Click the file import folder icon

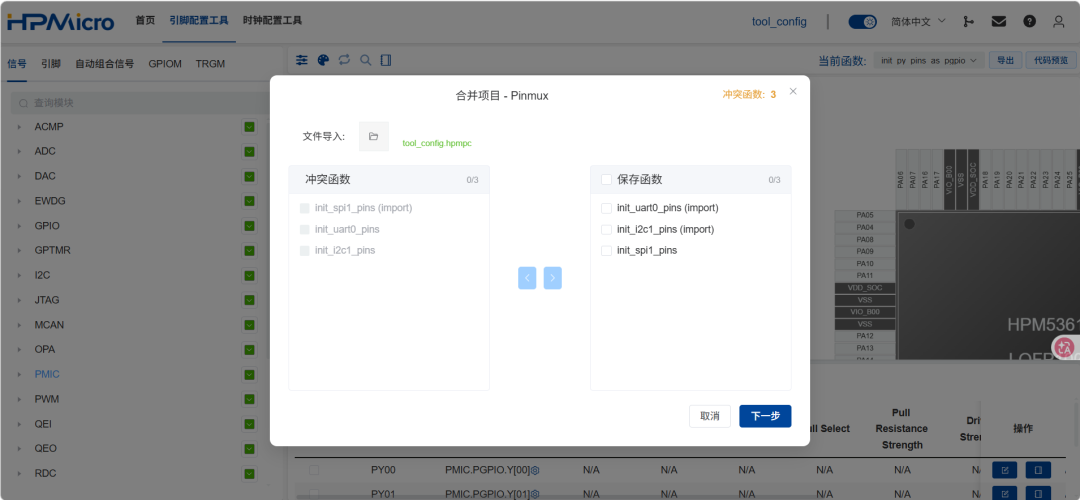coord(373,136)
